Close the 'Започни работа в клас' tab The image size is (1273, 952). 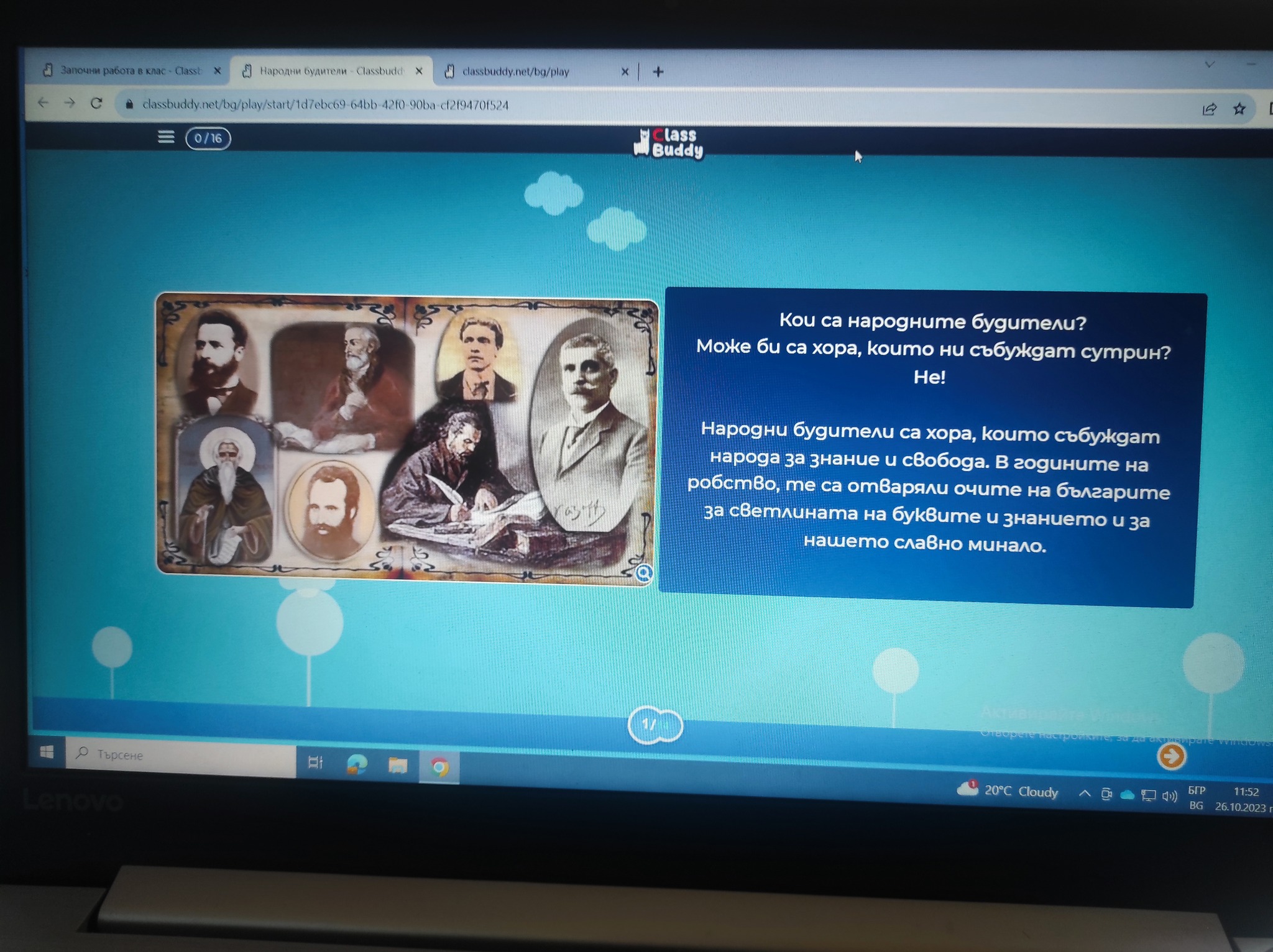pyautogui.click(x=217, y=71)
